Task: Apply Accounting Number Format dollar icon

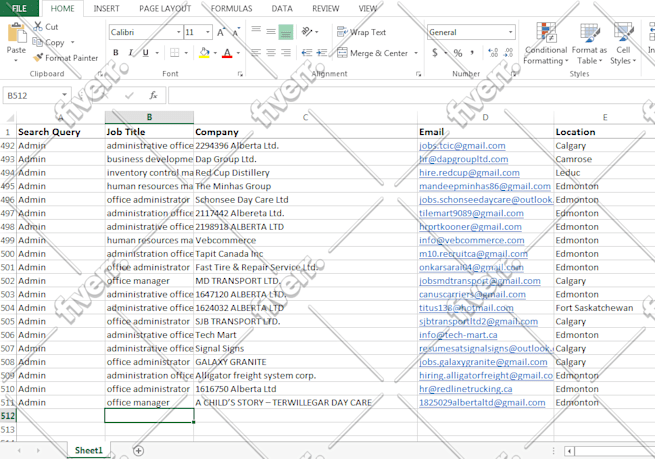Action: click(x=435, y=53)
